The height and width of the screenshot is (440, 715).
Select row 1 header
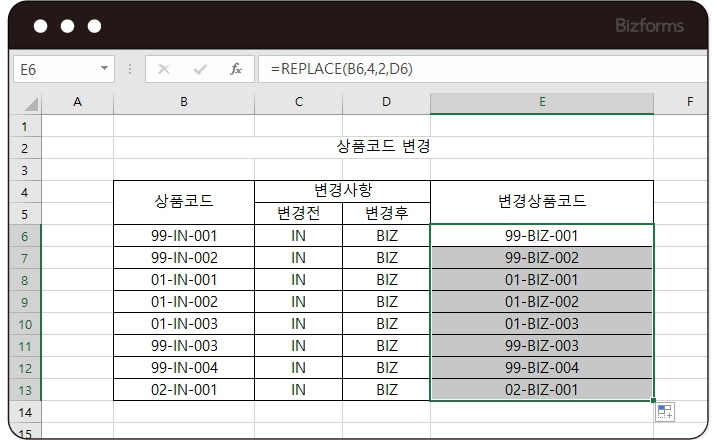(25, 126)
